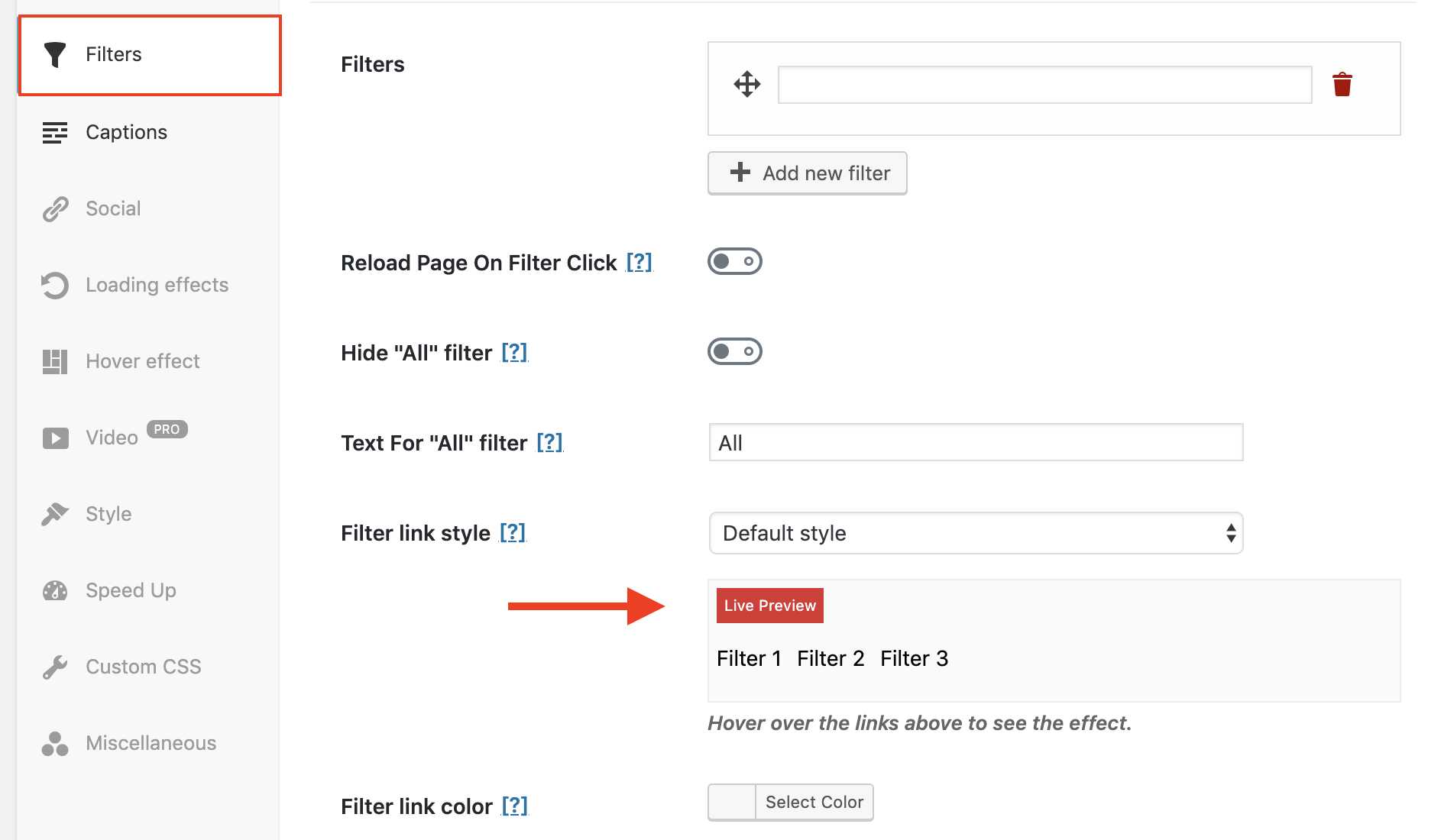Click the Social link icon
The width and height of the screenshot is (1441, 840).
pyautogui.click(x=55, y=208)
